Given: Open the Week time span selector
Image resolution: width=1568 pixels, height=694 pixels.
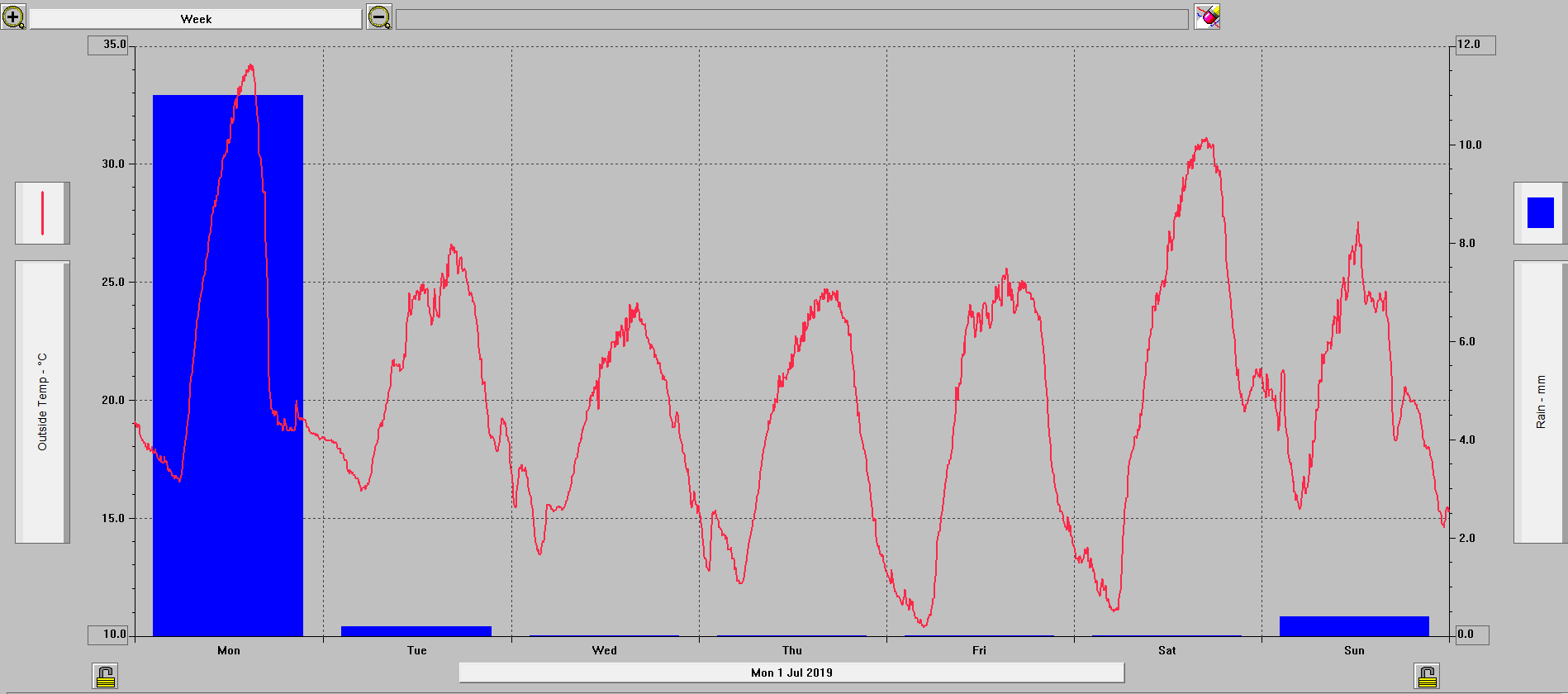Looking at the screenshot, I should click(x=196, y=19).
